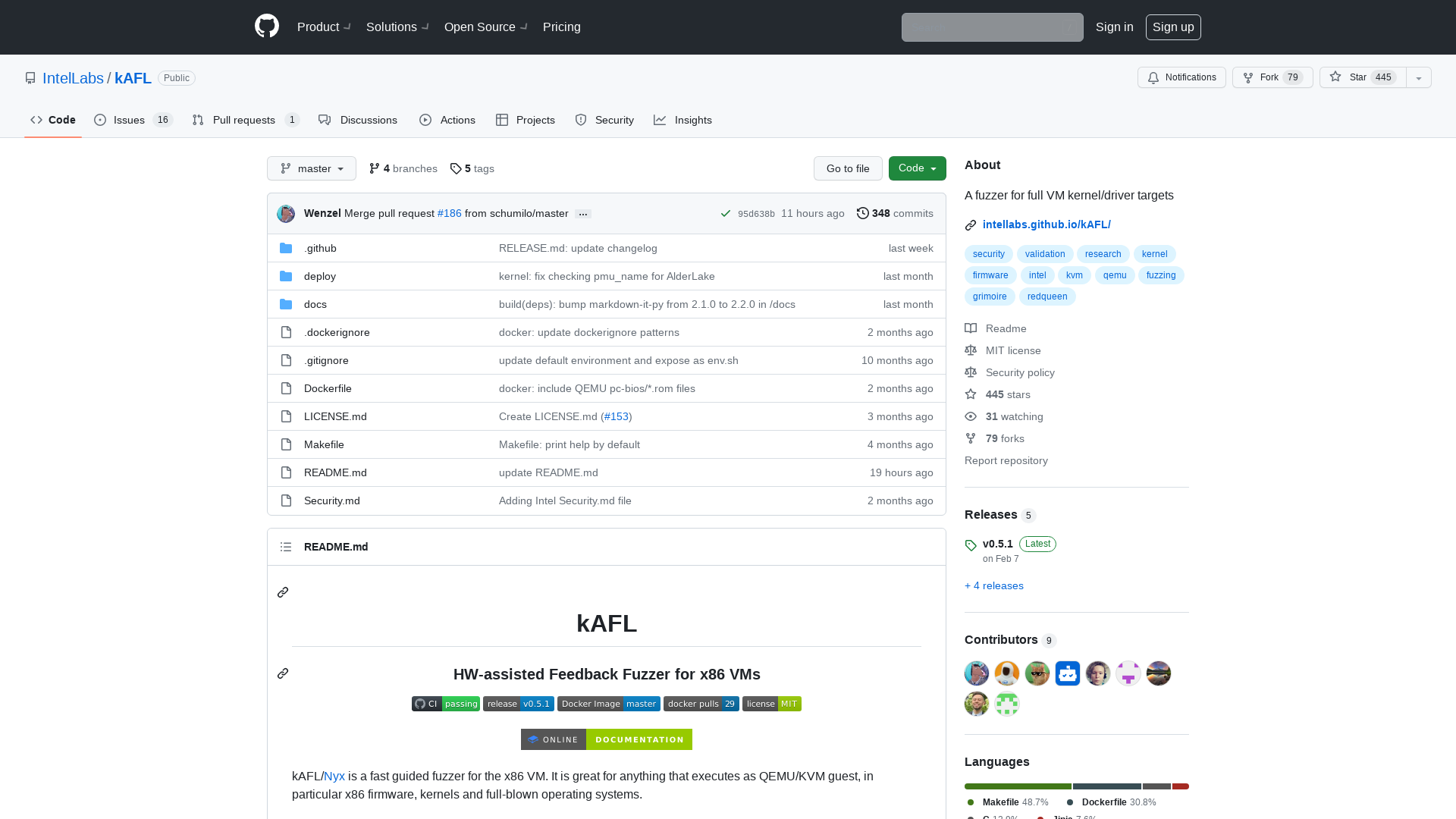Image resolution: width=1456 pixels, height=819 pixels.
Task: Click the bell Notifications icon
Action: 1154,77
